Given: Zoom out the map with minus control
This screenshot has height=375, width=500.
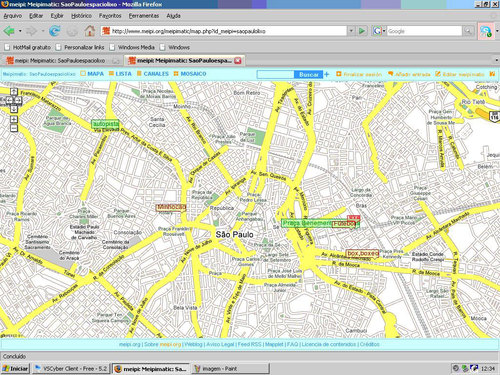Looking at the screenshot, I should click(x=14, y=128).
